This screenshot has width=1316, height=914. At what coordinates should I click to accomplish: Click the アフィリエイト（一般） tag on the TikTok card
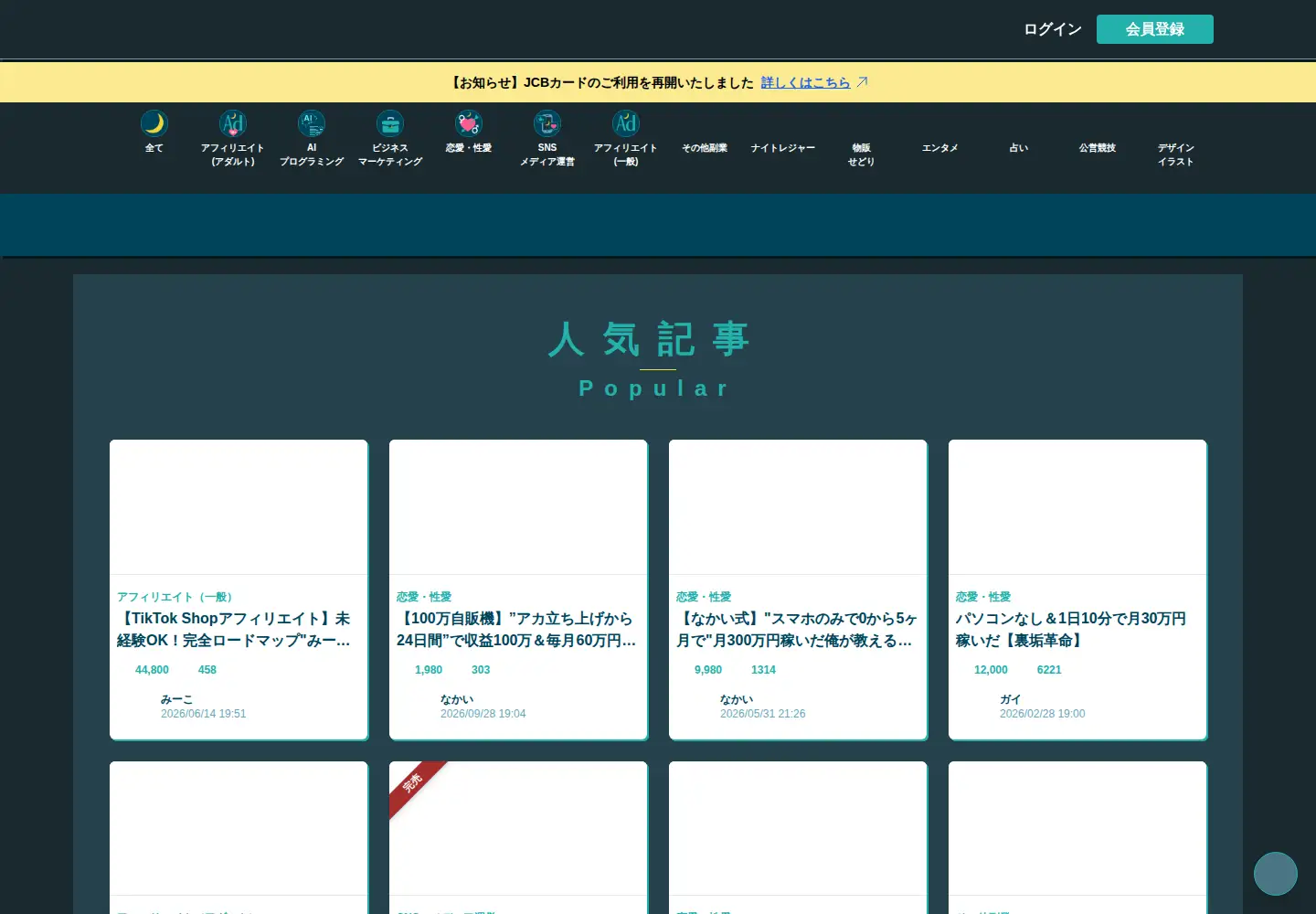[177, 597]
